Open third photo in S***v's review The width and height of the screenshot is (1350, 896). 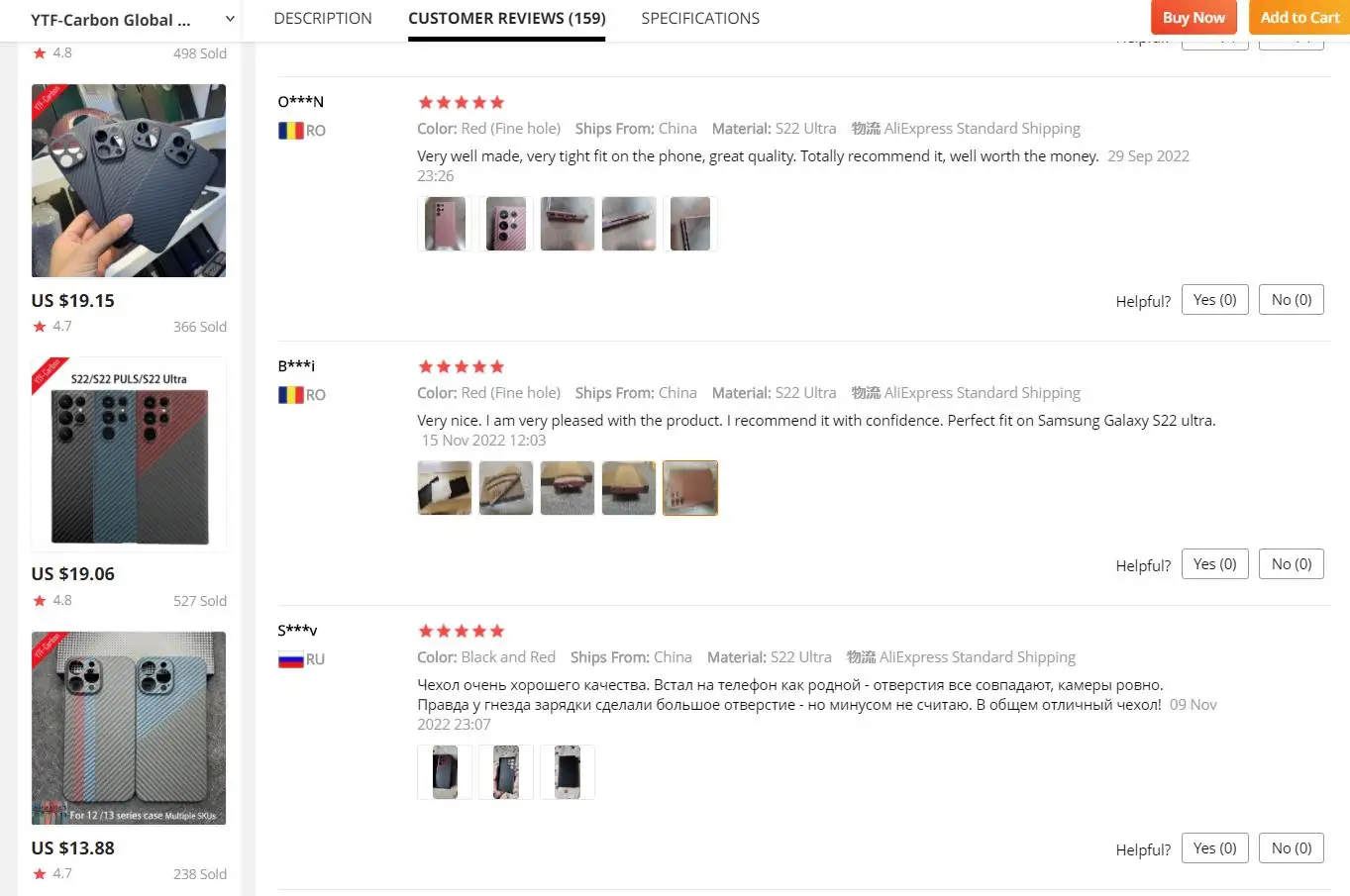[x=568, y=772]
